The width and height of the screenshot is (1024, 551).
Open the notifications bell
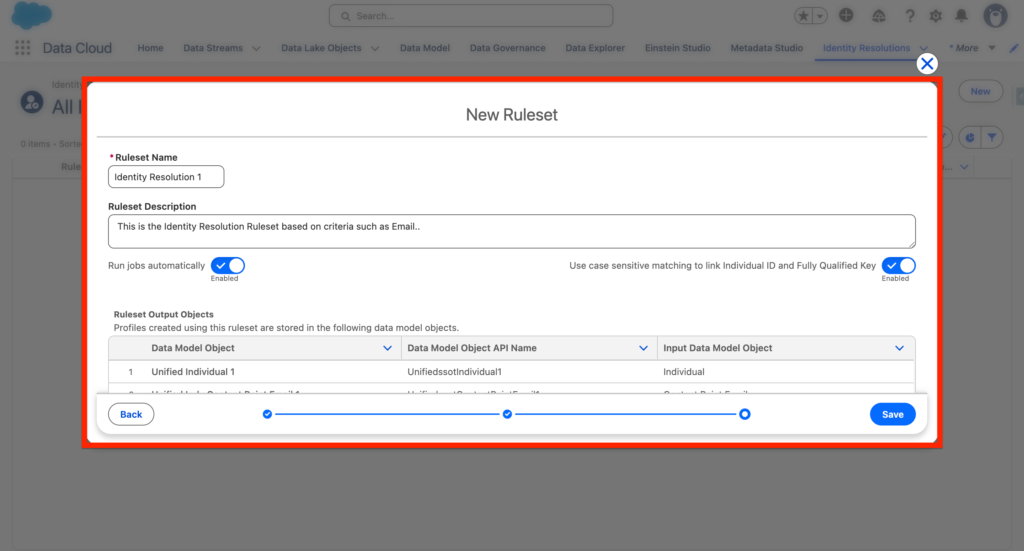[x=961, y=16]
